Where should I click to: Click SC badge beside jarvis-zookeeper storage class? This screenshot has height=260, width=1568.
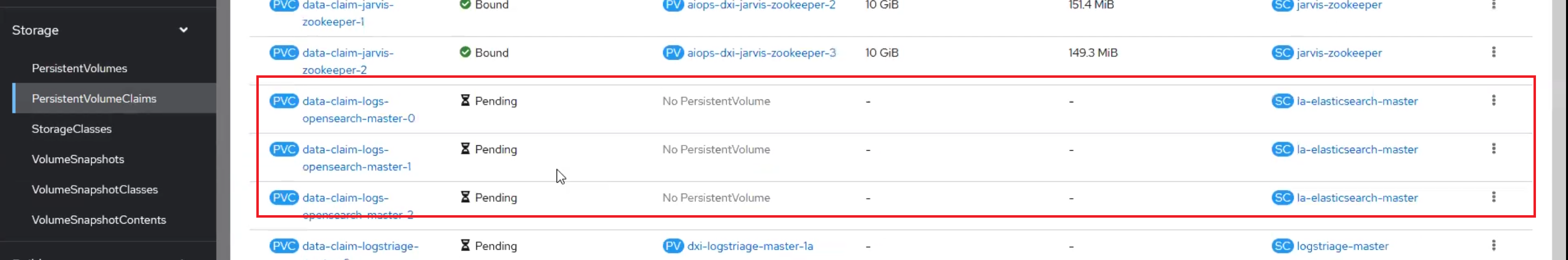click(1282, 53)
